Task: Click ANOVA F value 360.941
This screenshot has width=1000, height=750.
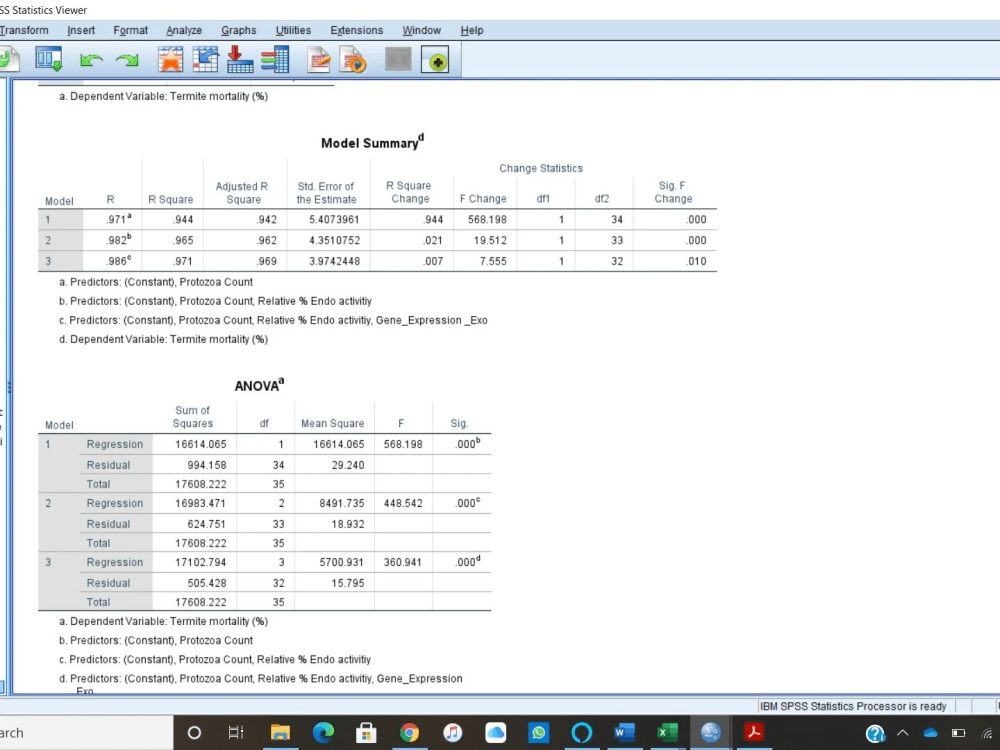Action: [x=403, y=562]
